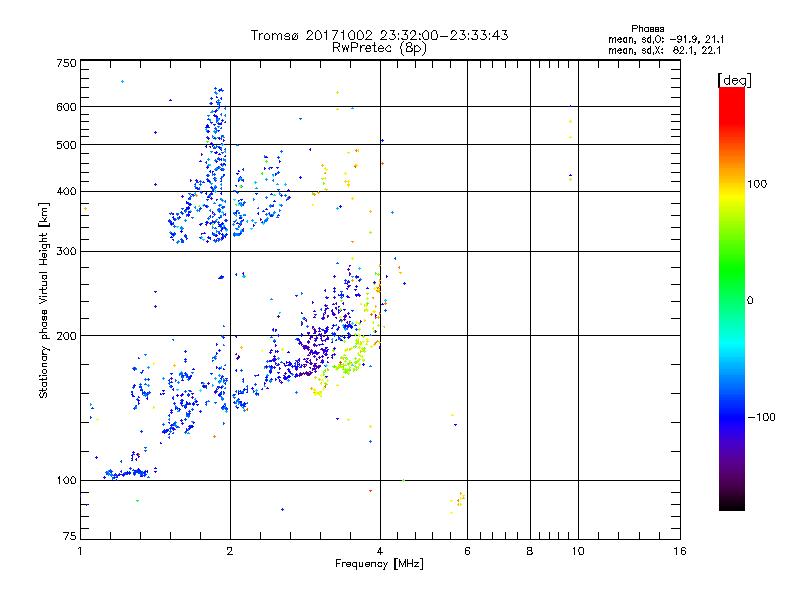Click the '0' colorbar tick label
The image size is (800, 600).
(x=750, y=301)
